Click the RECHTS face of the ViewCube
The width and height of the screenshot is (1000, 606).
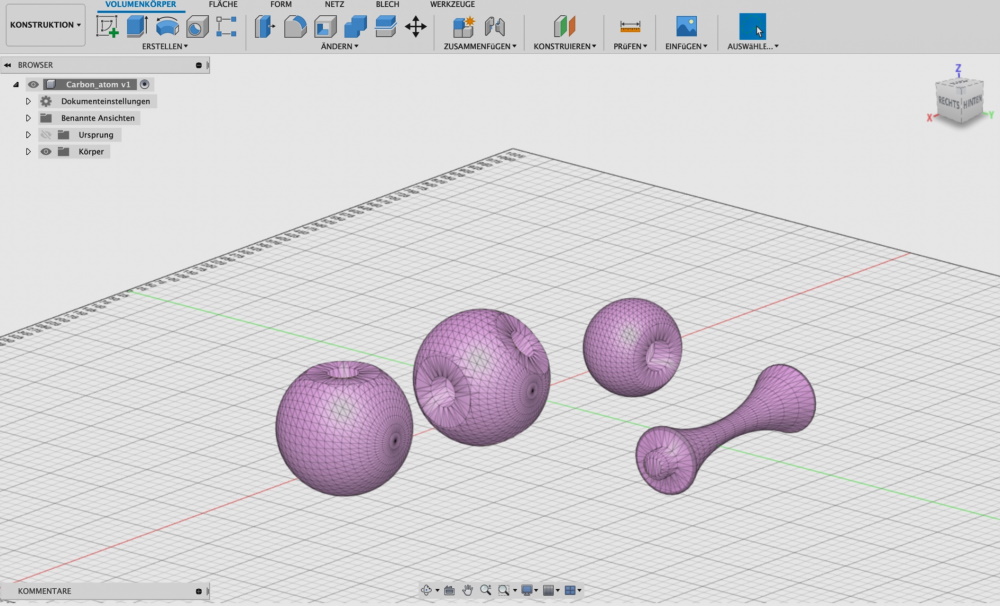[x=948, y=102]
